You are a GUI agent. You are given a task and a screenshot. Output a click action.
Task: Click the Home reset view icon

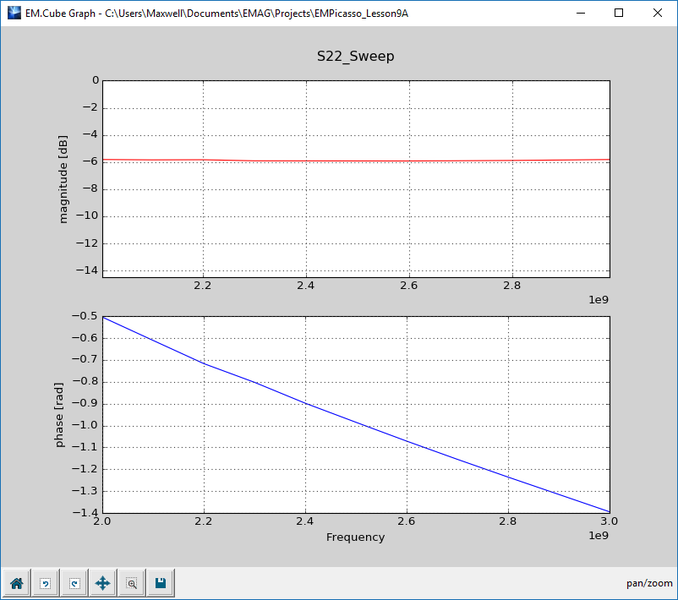tap(16, 583)
